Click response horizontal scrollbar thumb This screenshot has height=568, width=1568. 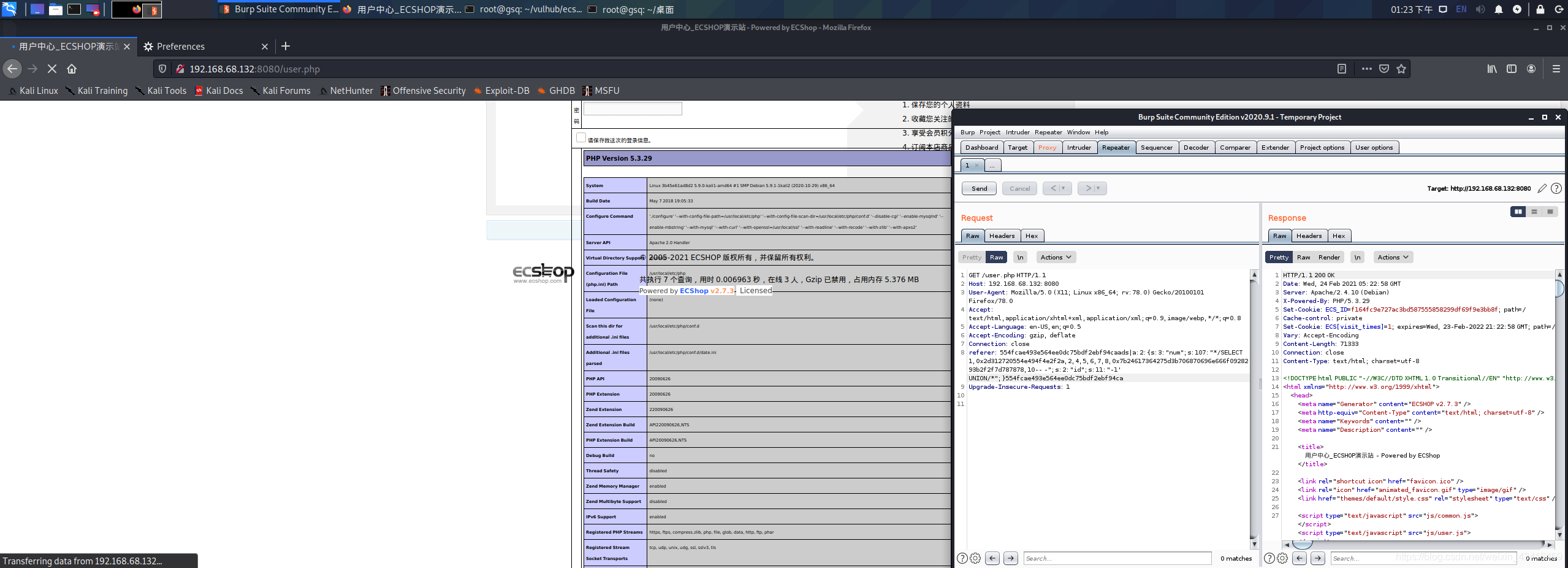[1303, 544]
